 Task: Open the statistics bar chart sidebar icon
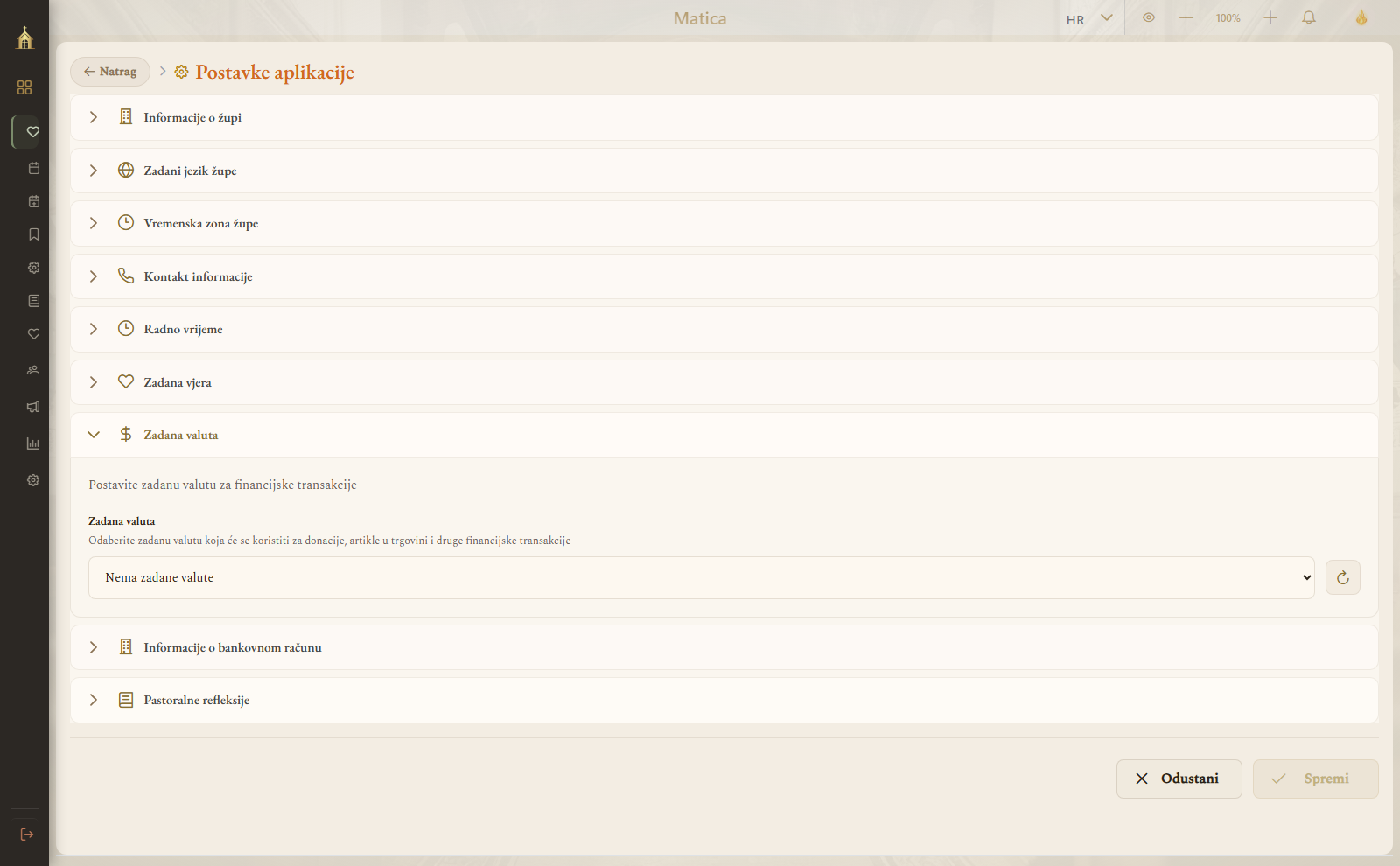(x=33, y=443)
